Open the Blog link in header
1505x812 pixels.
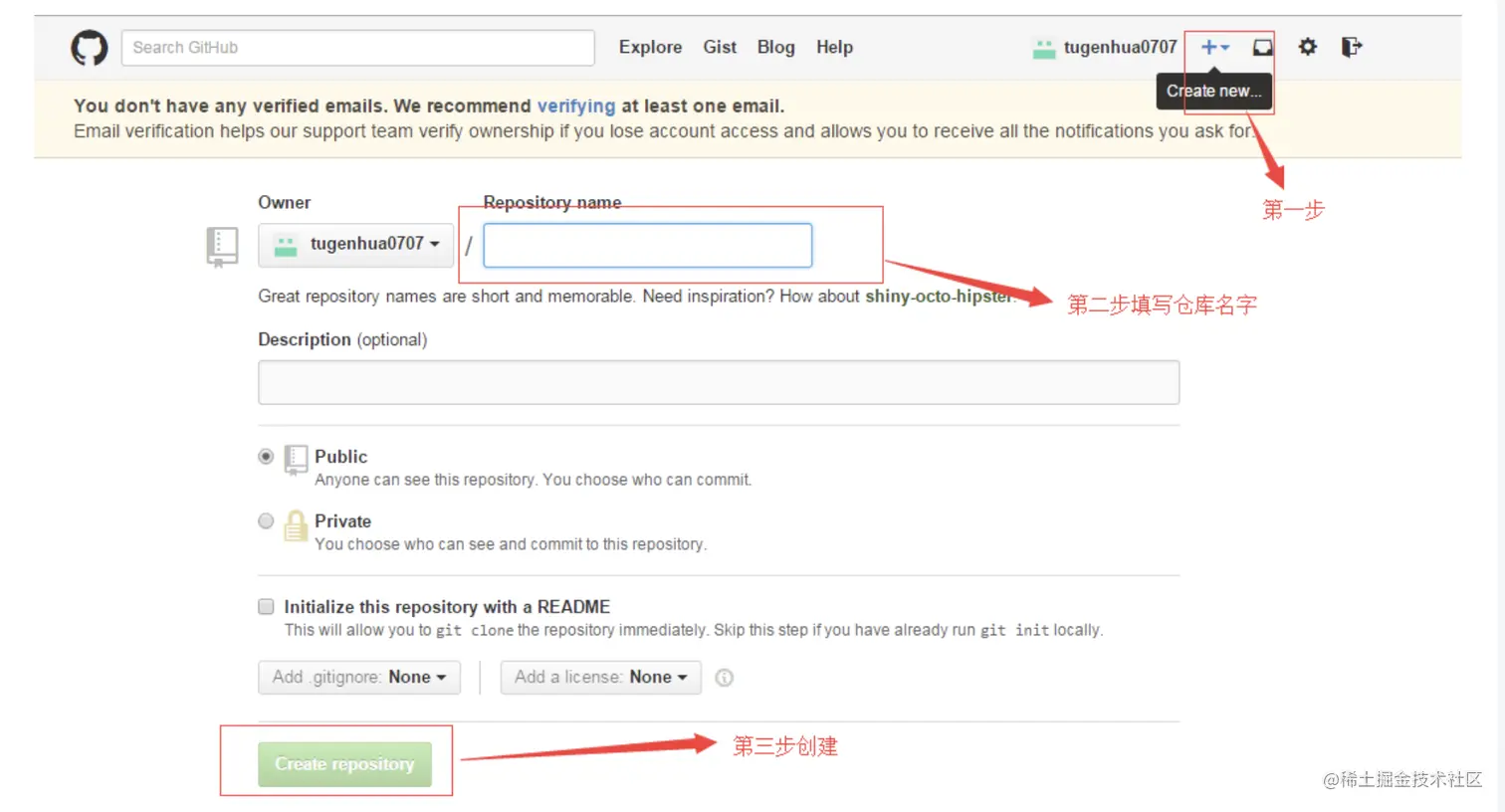[775, 47]
